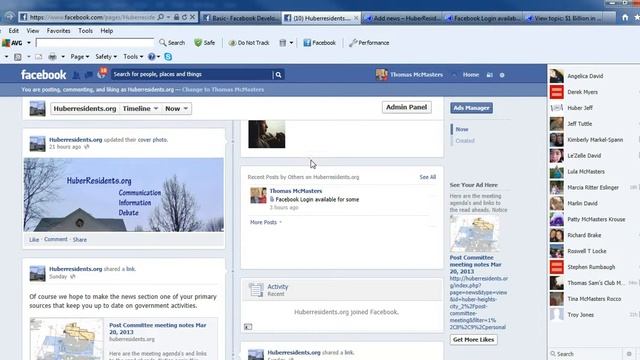Viewport: 640px width, 360px height.
Task: Click the help question mark icon
Action: (151, 57)
